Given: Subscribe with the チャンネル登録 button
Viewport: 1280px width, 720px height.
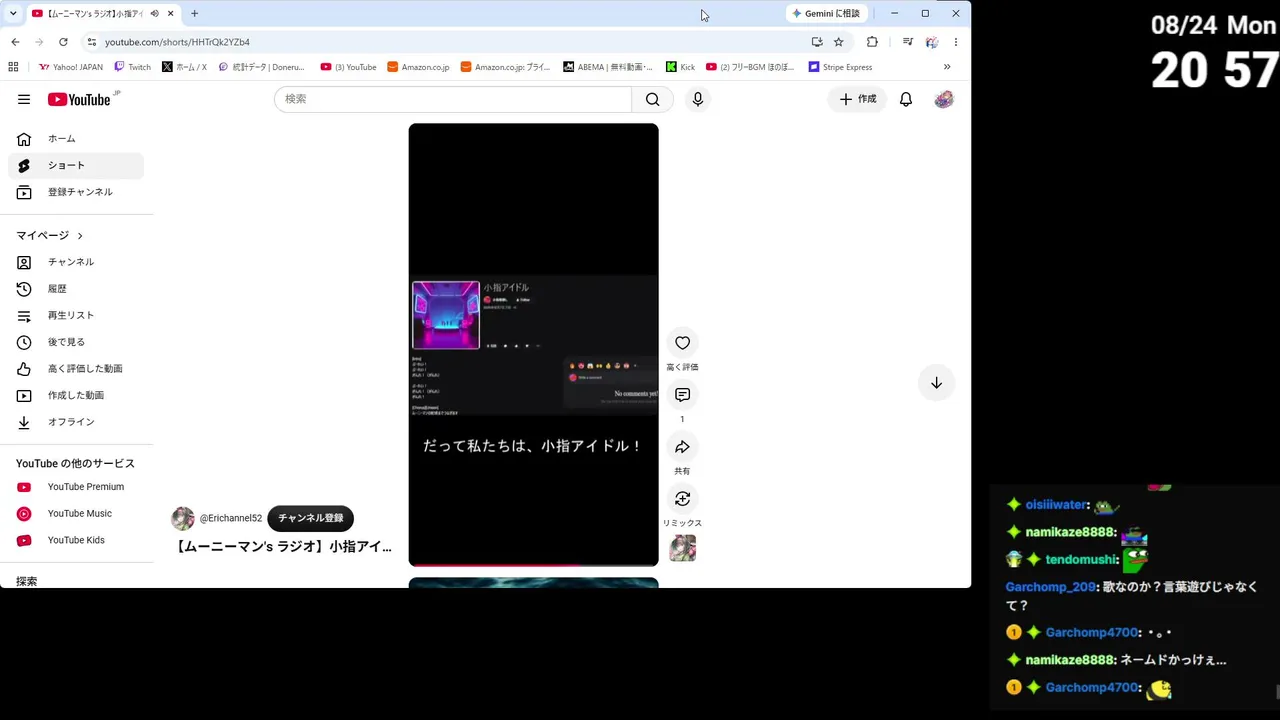Looking at the screenshot, I should (311, 518).
